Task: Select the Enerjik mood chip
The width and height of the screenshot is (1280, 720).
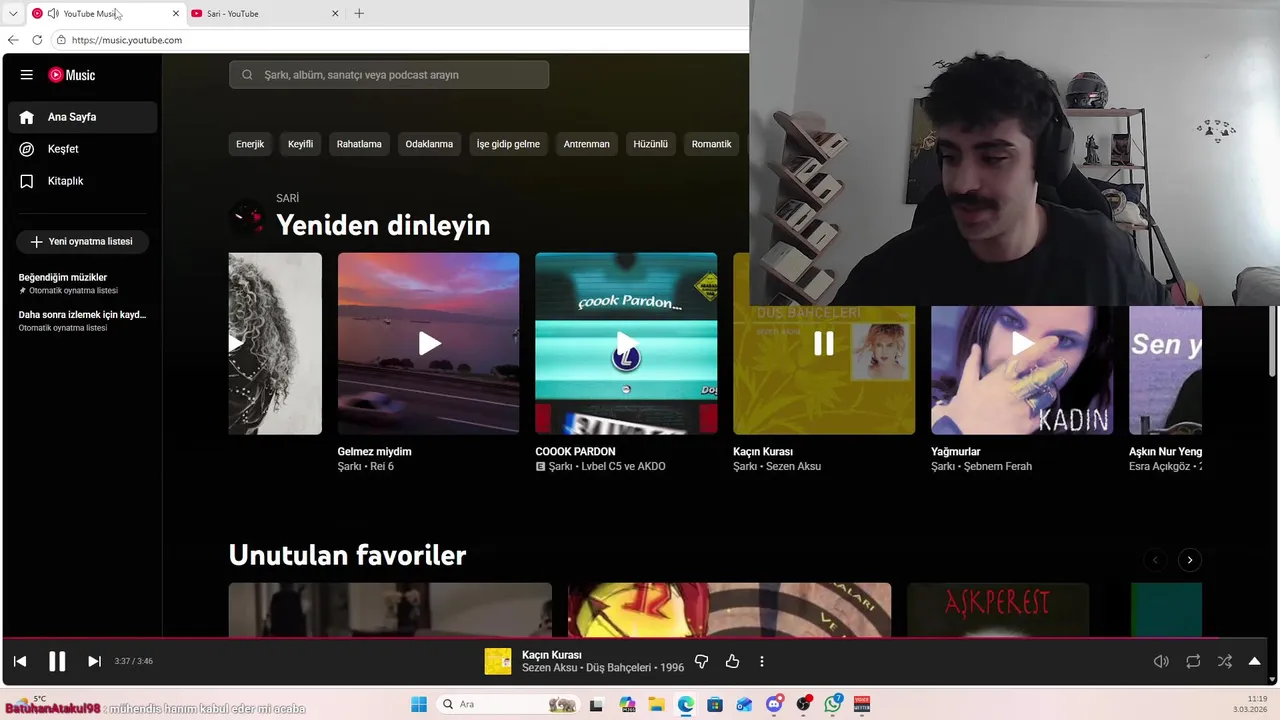Action: point(250,144)
